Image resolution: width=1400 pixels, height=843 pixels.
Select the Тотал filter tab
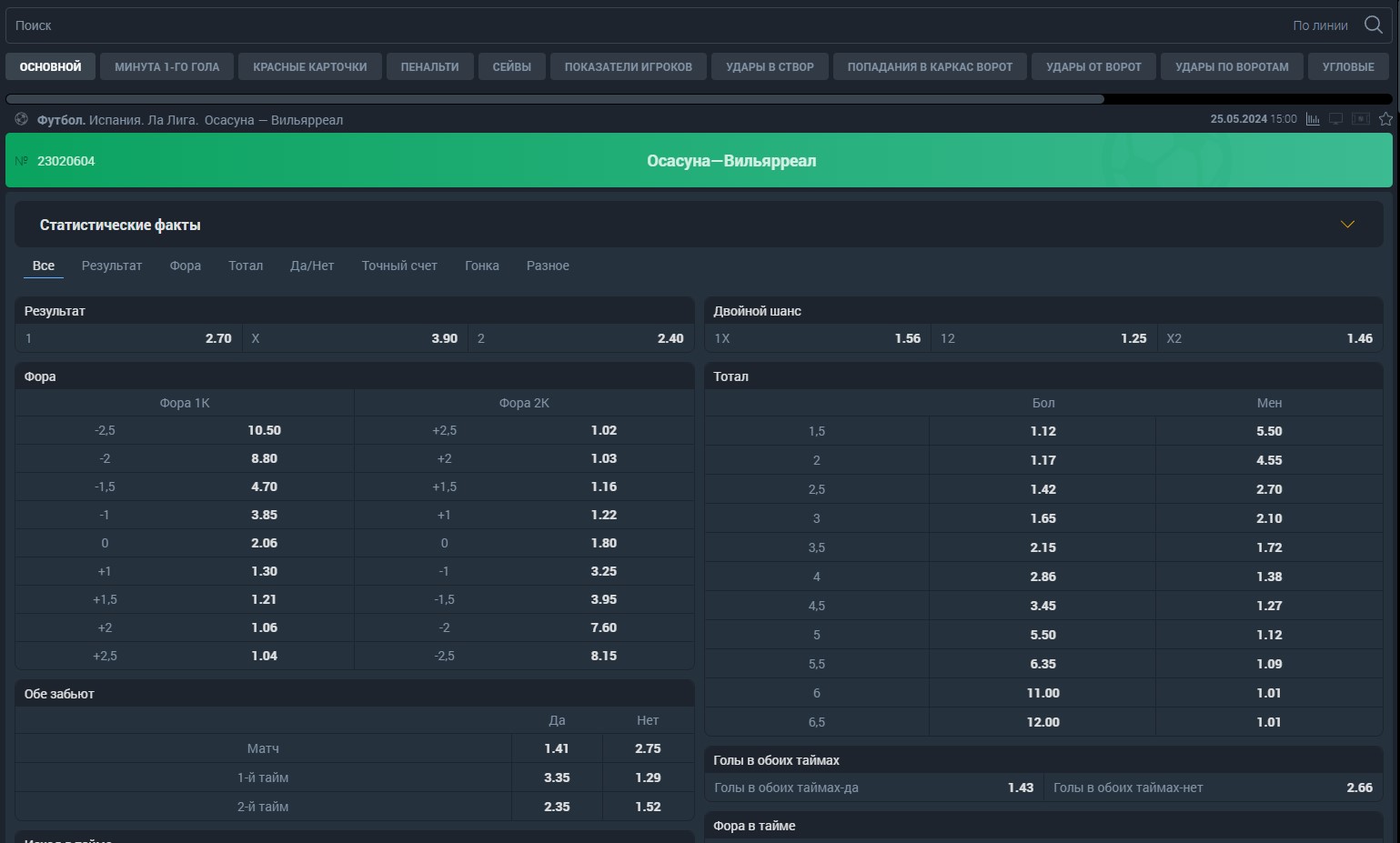(246, 266)
